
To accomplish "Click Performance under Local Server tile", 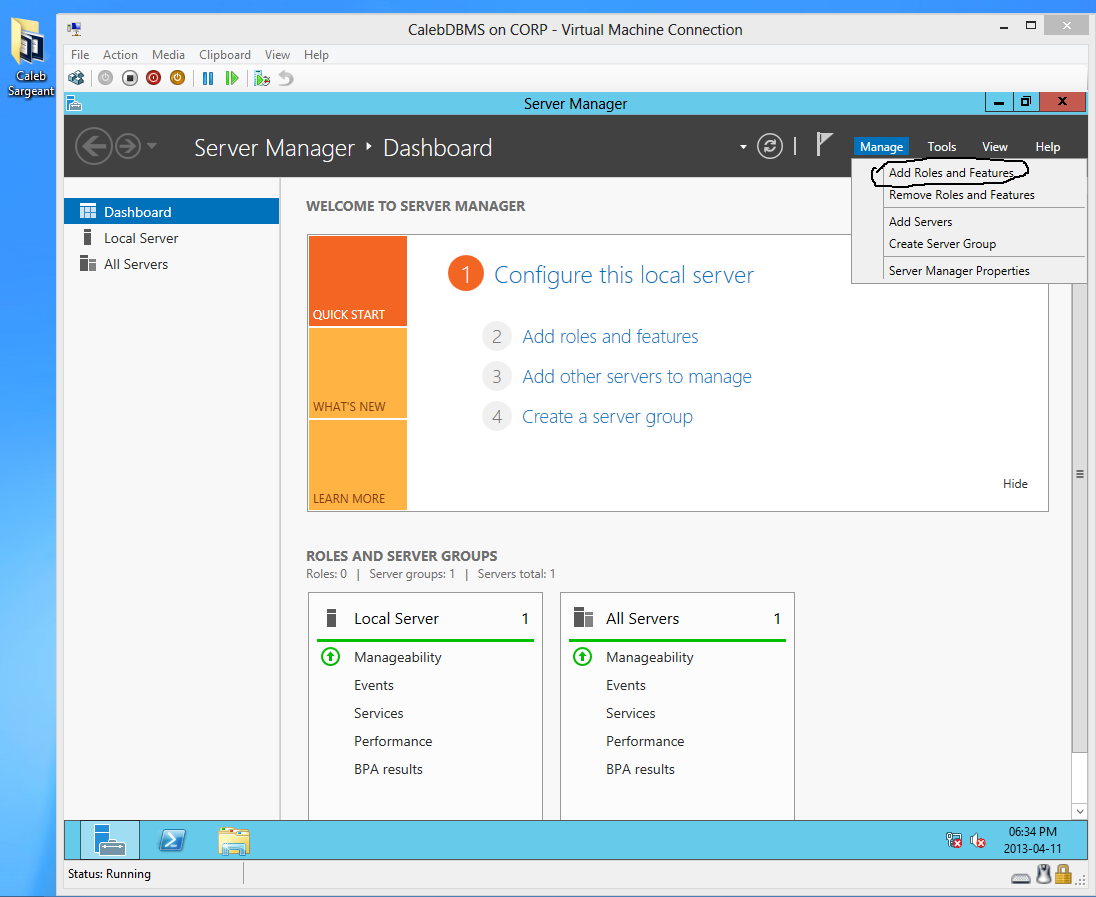I will (393, 741).
